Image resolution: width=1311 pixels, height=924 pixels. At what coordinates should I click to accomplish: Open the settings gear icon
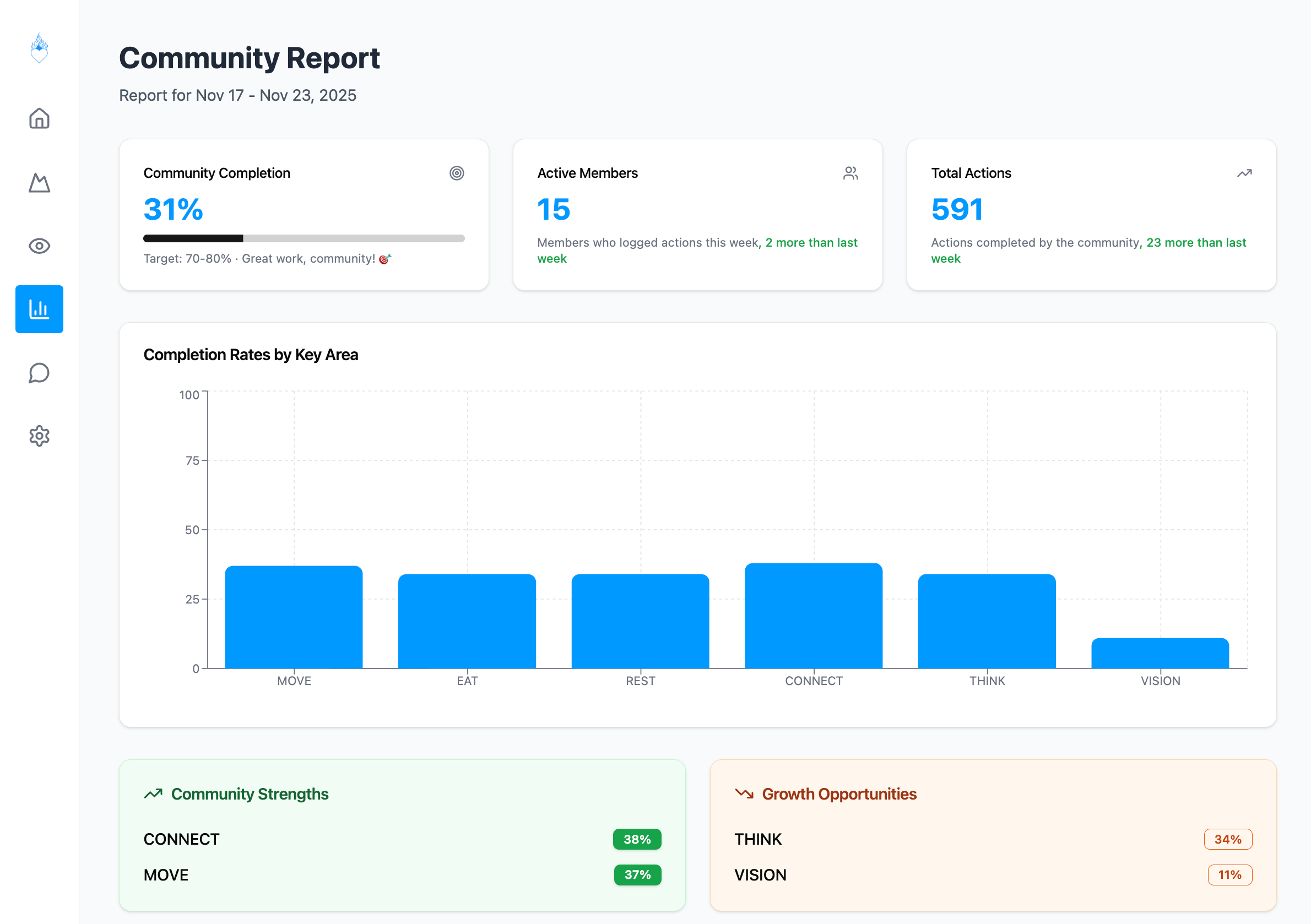(x=39, y=436)
